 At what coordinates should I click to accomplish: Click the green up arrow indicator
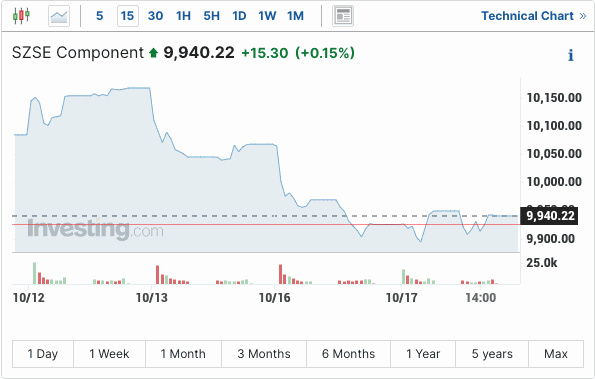153,53
